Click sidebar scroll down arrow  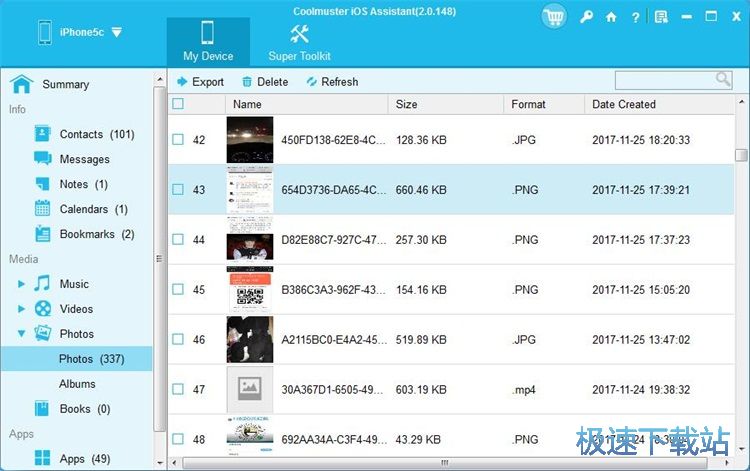tap(160, 463)
